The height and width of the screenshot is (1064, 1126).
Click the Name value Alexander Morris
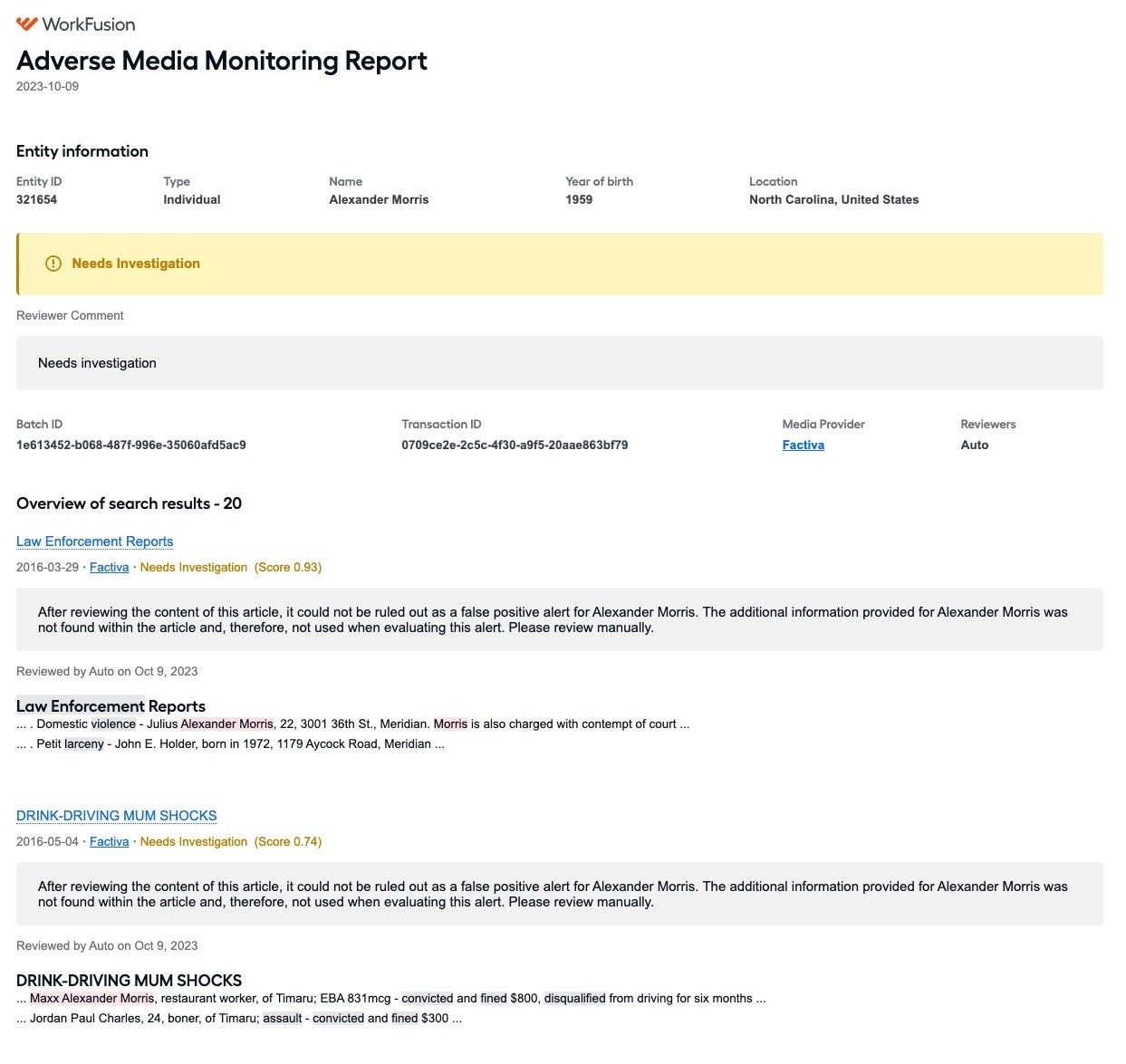[x=379, y=199]
